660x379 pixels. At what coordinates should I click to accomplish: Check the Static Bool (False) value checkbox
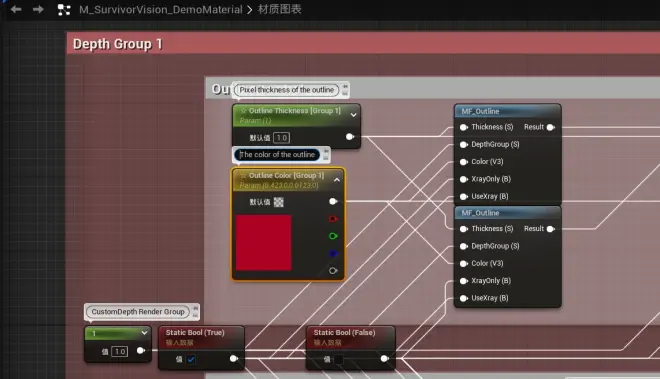pos(339,359)
